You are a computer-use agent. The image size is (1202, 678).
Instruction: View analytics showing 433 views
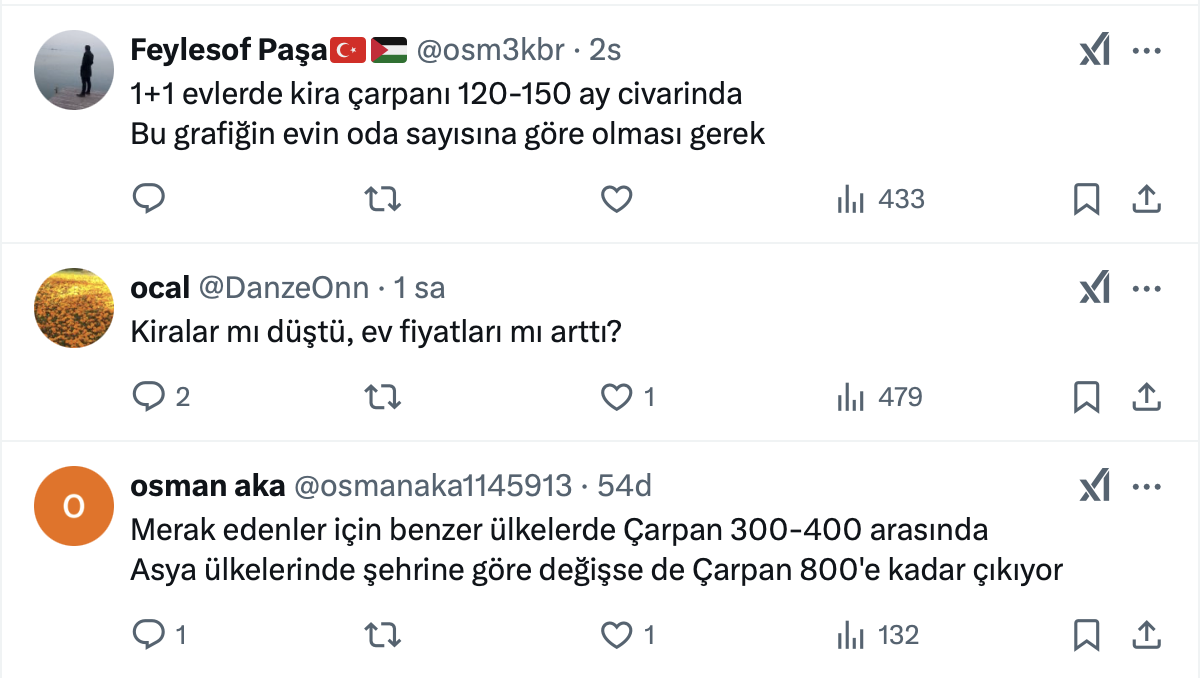point(880,199)
